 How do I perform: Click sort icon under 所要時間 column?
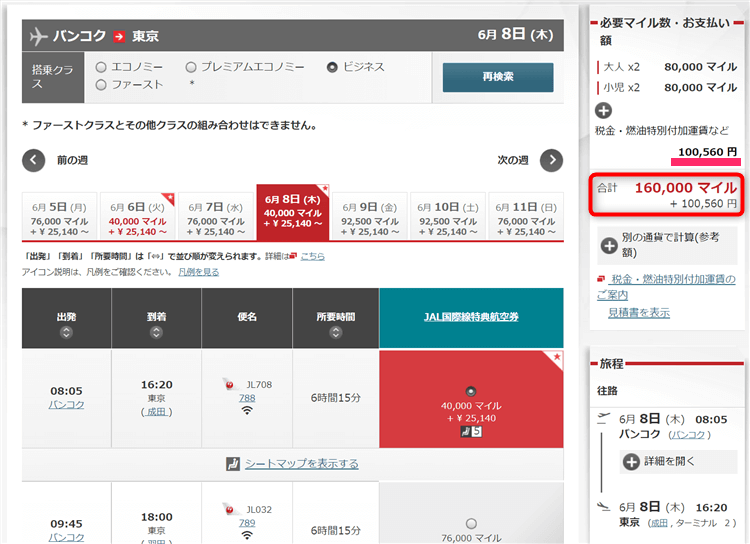335,335
